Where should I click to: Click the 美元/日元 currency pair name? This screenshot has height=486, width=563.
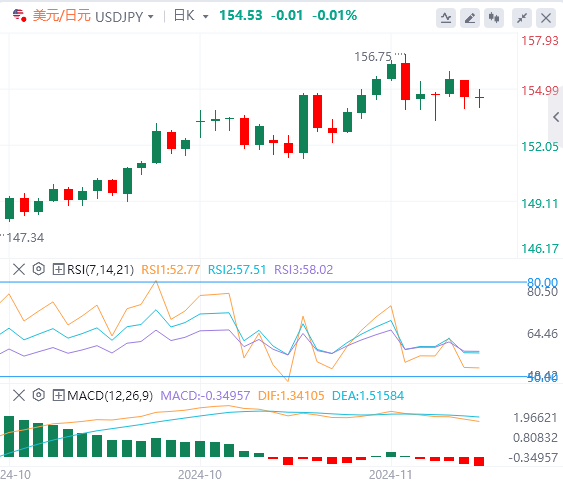click(x=62, y=16)
